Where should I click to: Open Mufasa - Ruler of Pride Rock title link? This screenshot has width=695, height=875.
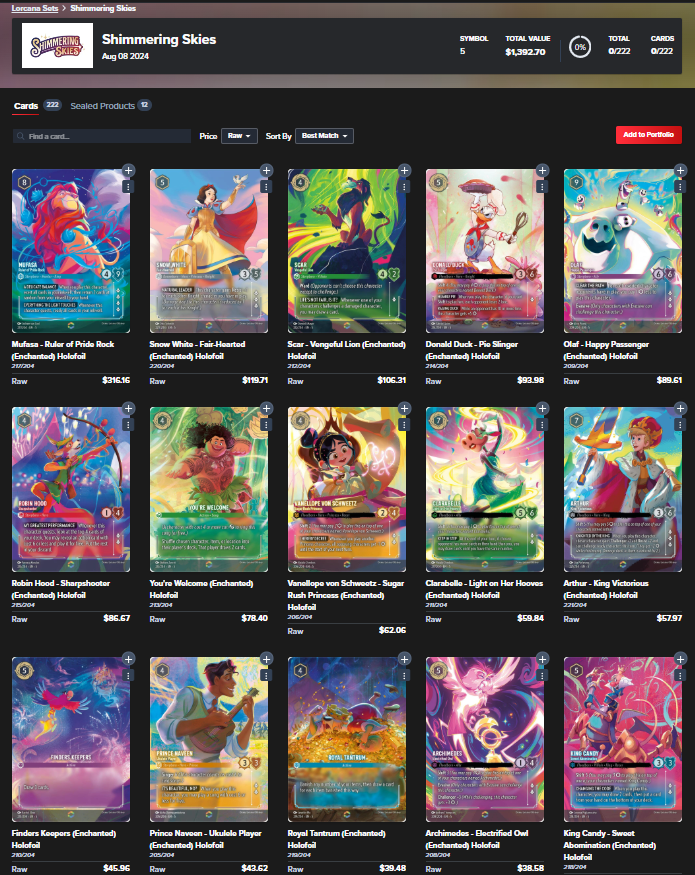click(63, 350)
